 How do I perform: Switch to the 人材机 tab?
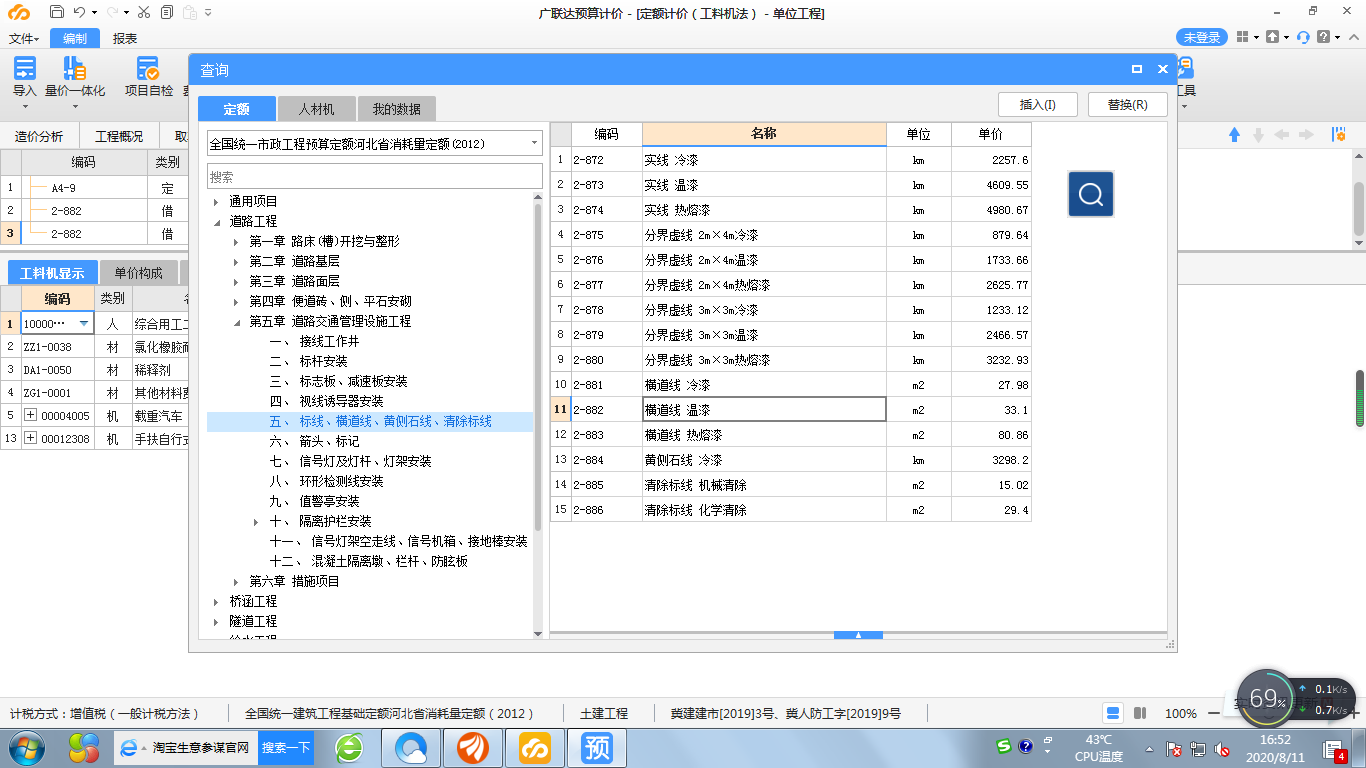coord(316,109)
